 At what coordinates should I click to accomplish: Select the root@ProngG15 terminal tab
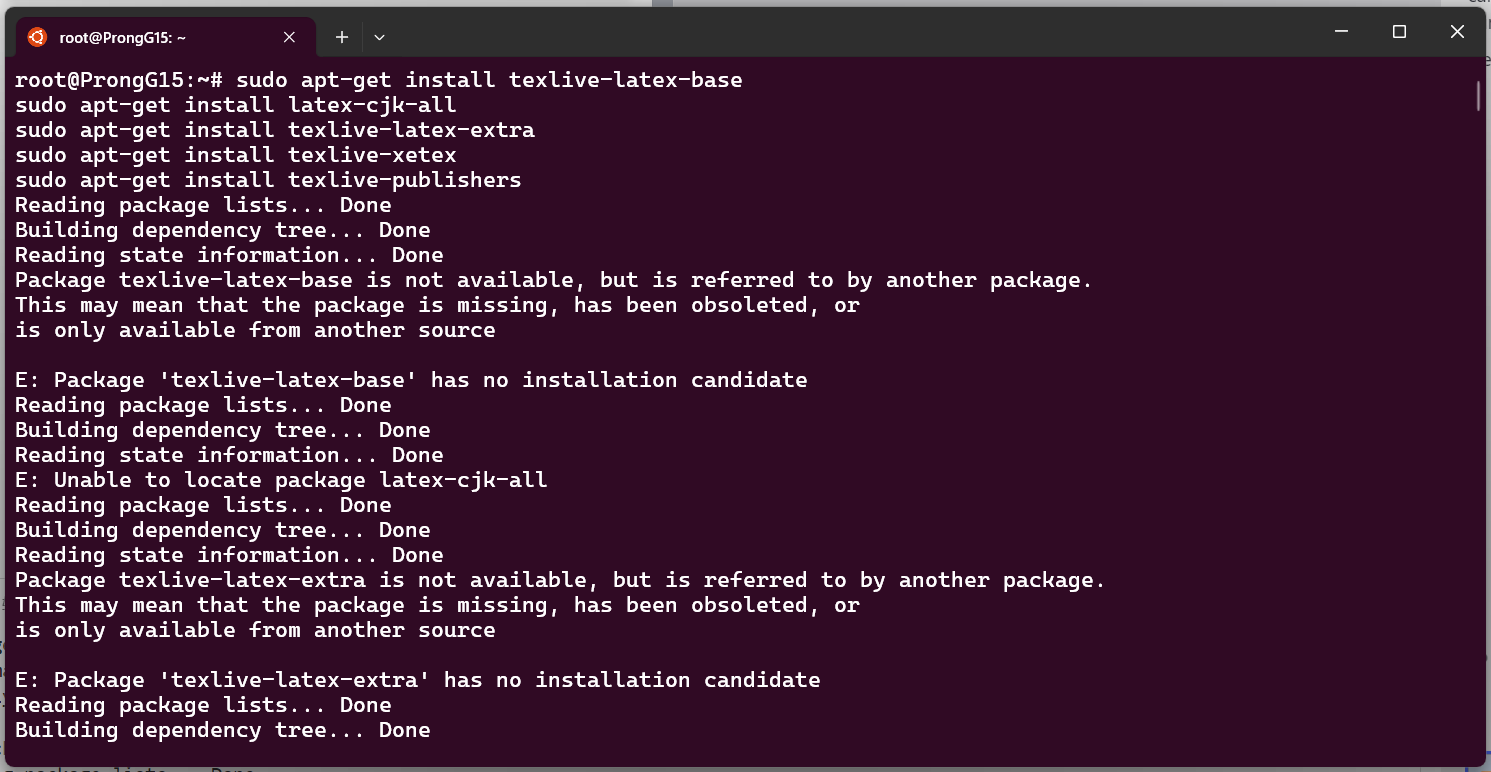coord(150,37)
